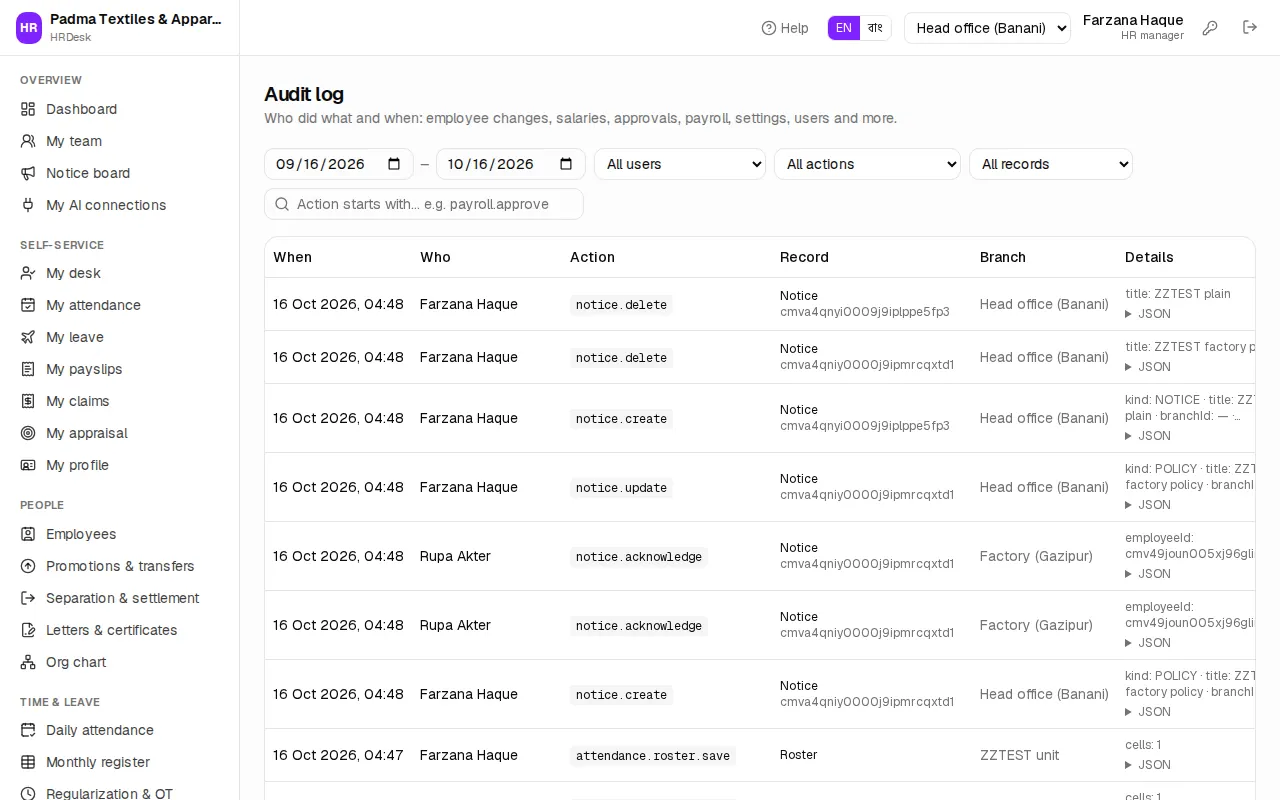The height and width of the screenshot is (800, 1280).
Task: Click the ZZTEST unit branch cell
Action: 1019,755
